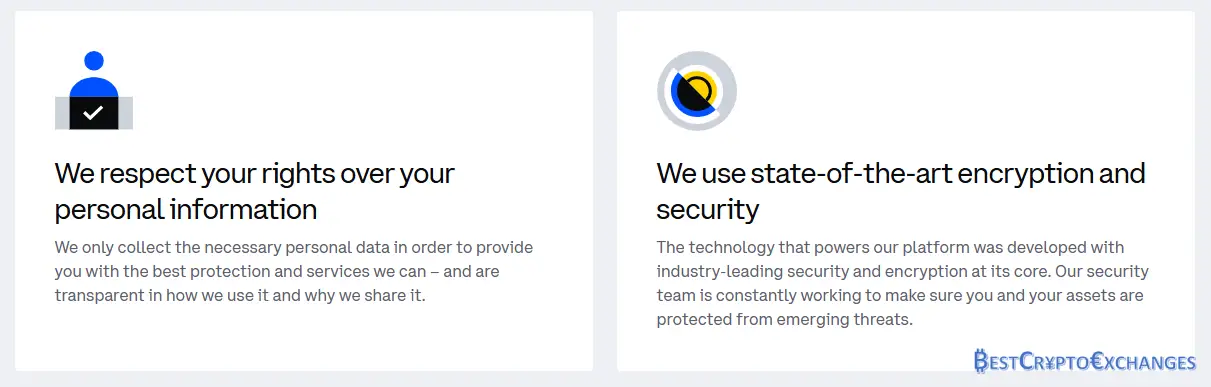
Task: Select the BestCryptoExchanges watermark logo
Action: click(1084, 361)
